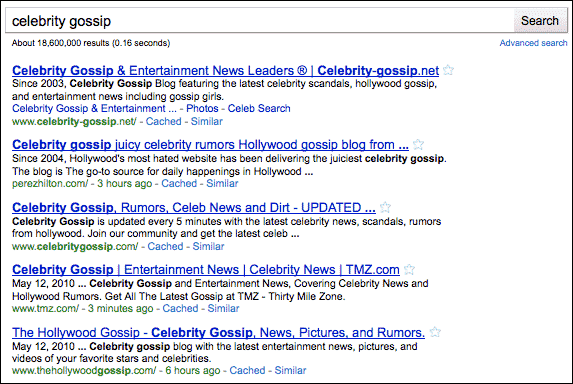Click the www.tmz.com/ URL text
This screenshot has height=384, width=573.
pyautogui.click(x=45, y=308)
